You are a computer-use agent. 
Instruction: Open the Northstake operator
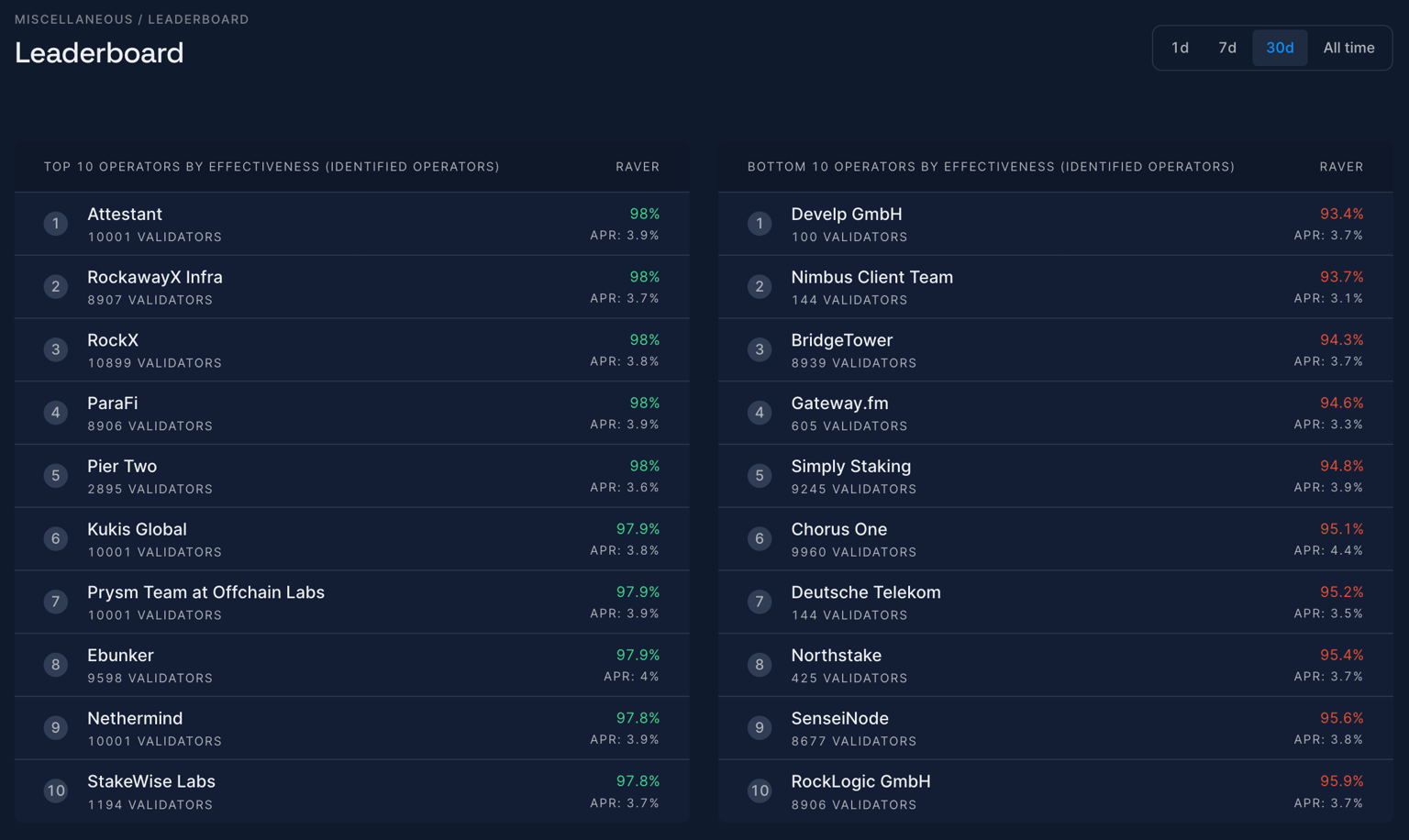[837, 656]
